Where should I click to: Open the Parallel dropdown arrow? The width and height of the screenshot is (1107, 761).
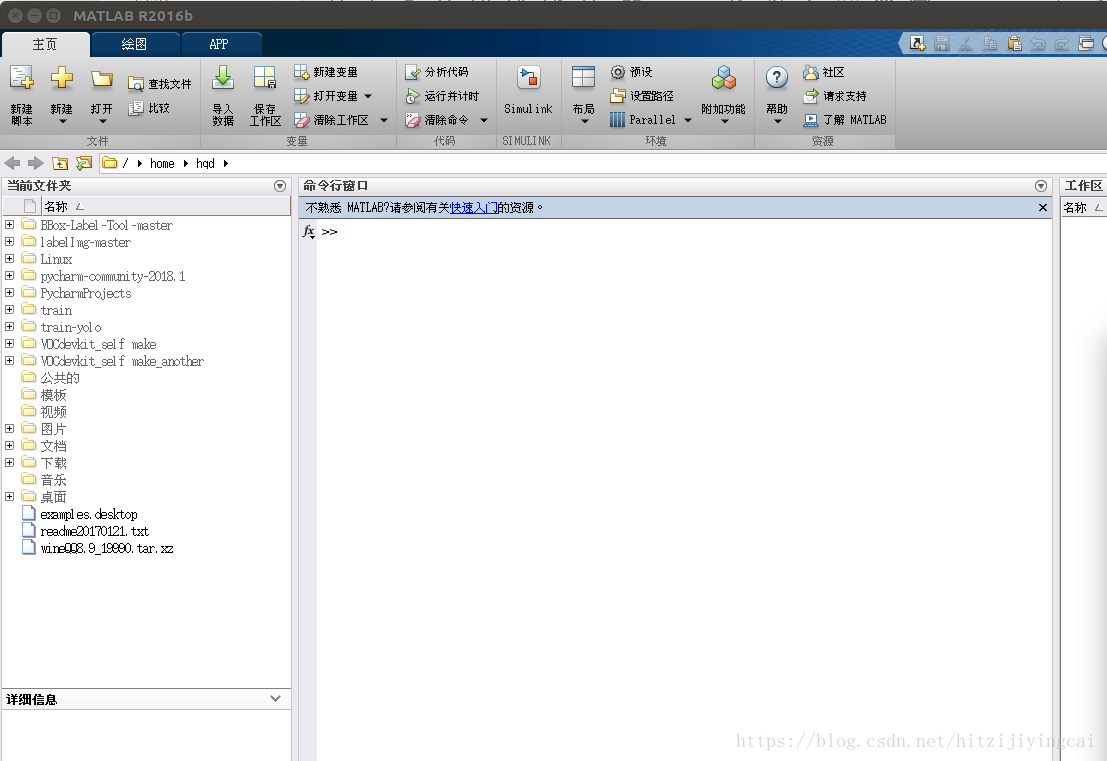point(688,120)
